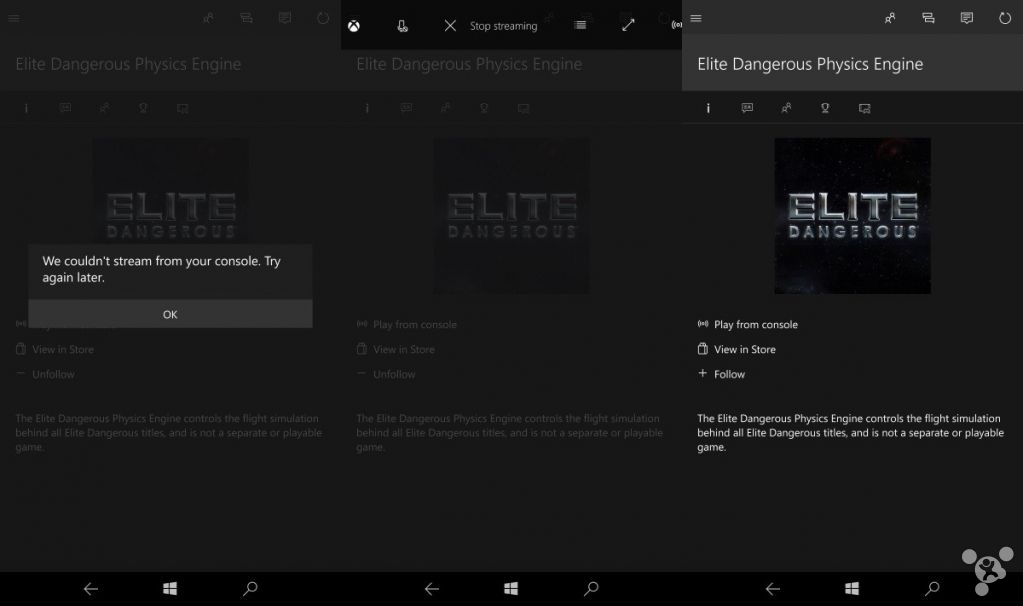Click the game description text on left screen
Viewport: 1023px width, 606px height.
coord(169,432)
